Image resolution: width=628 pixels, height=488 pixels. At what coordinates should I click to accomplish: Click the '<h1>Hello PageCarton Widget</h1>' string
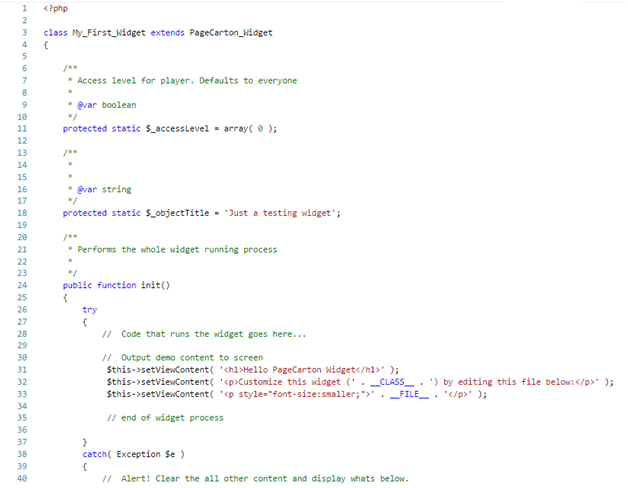click(302, 370)
